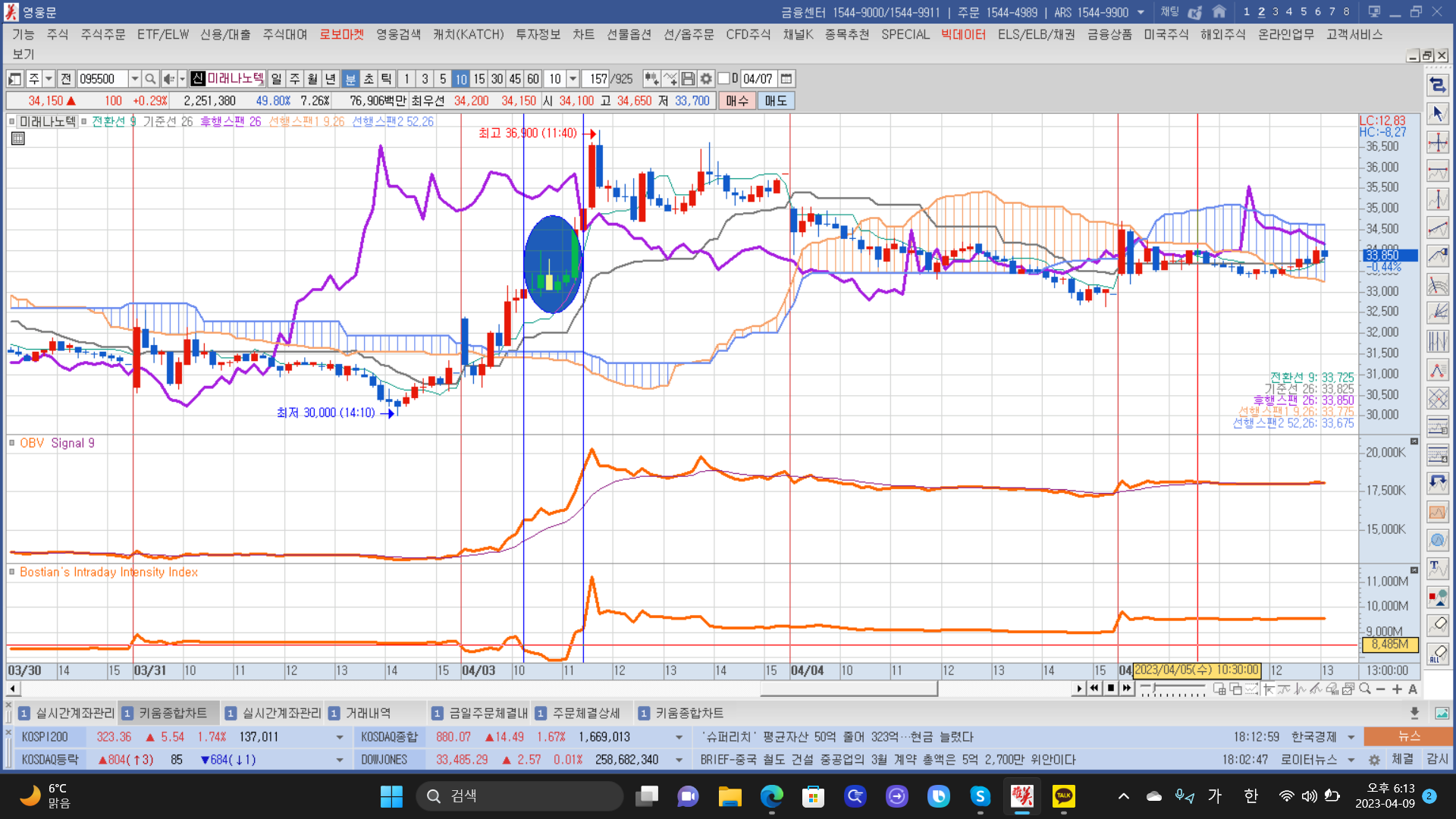Switch chart to 일 (daily) period
Screen dimensions: 1456x819
(276, 79)
